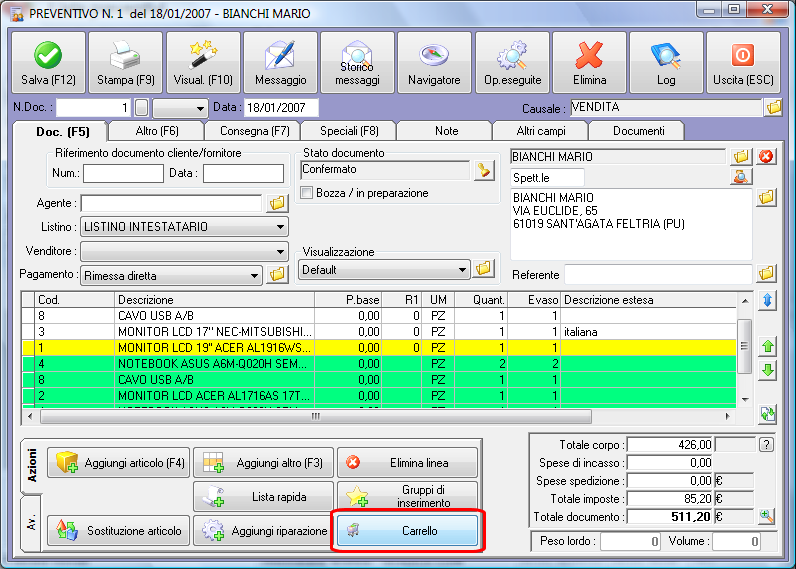
Task: Switch to Speciali (F8) tab
Action: pyautogui.click(x=349, y=131)
